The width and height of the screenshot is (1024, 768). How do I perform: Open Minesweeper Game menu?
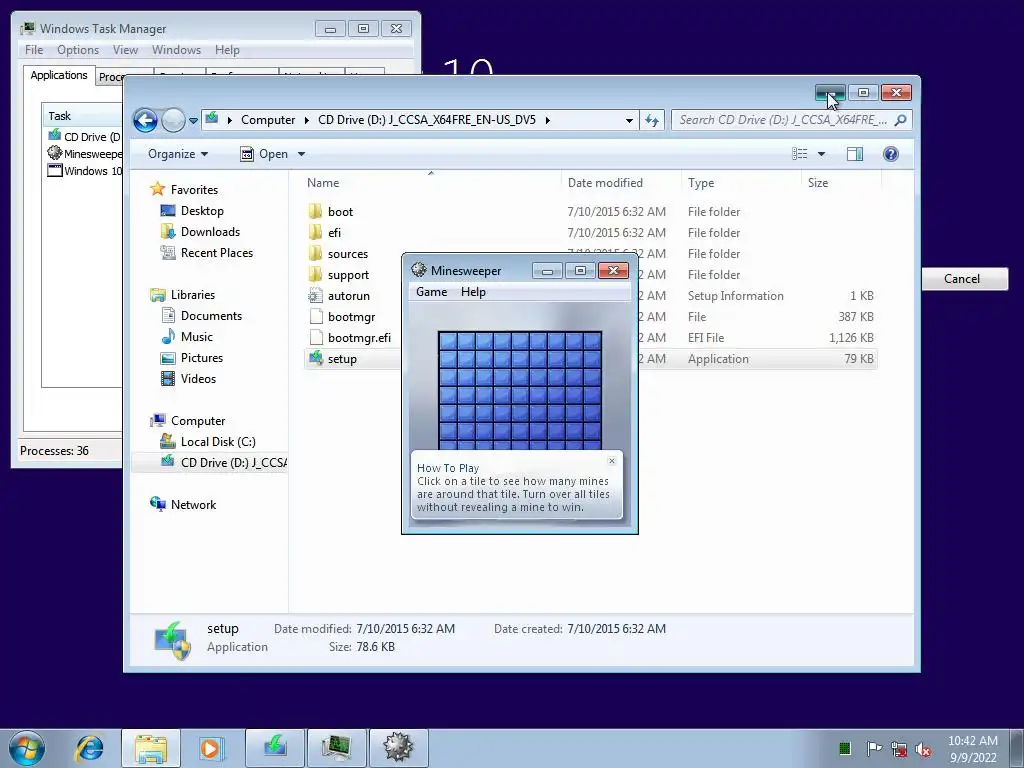[432, 292]
